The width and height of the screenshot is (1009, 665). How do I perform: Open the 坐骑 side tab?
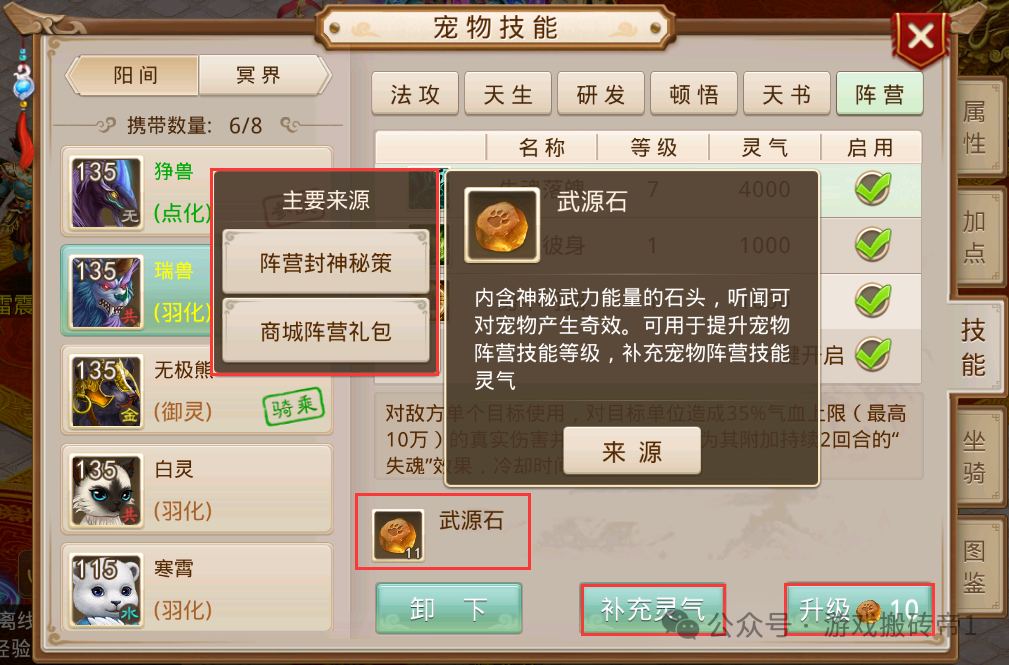point(975,456)
